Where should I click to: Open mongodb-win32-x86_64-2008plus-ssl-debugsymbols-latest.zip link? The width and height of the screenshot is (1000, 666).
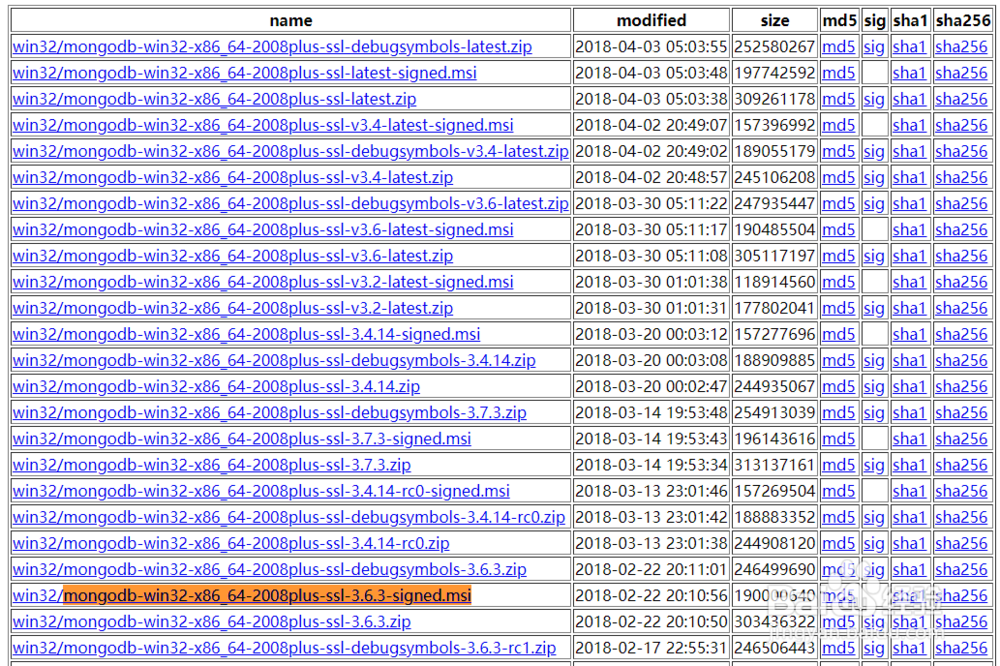(272, 47)
